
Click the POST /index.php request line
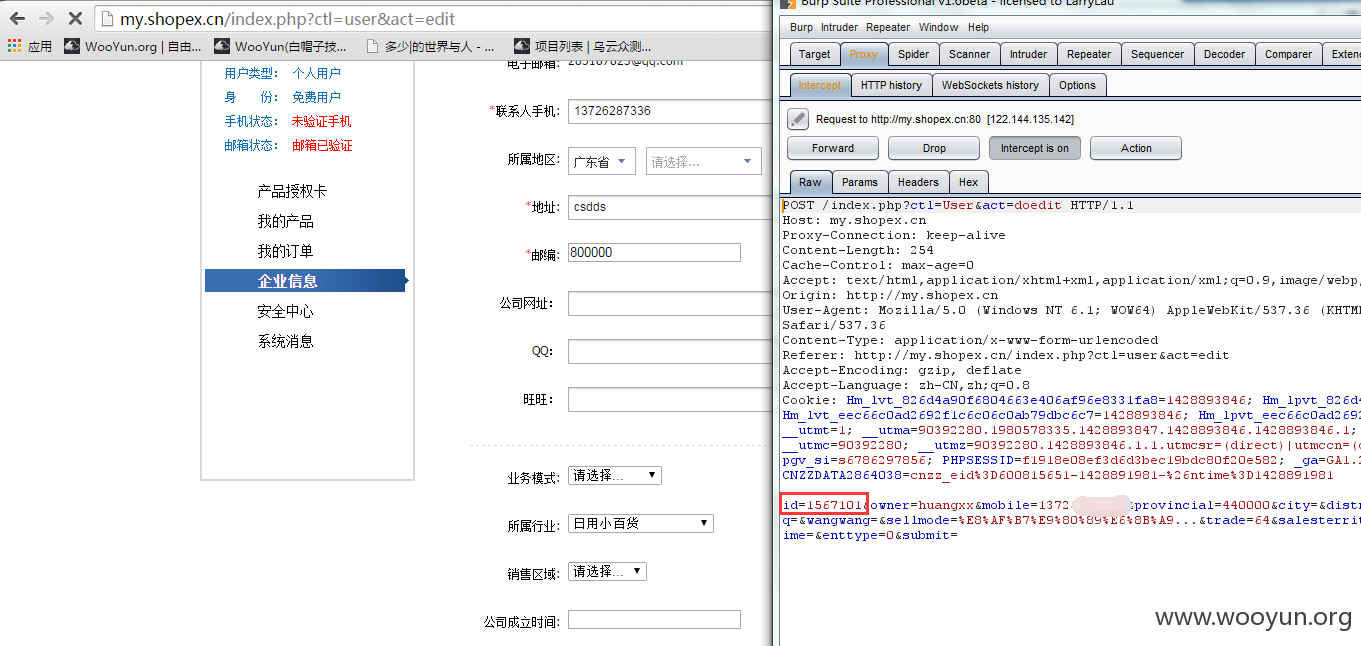pyautogui.click(x=958, y=205)
